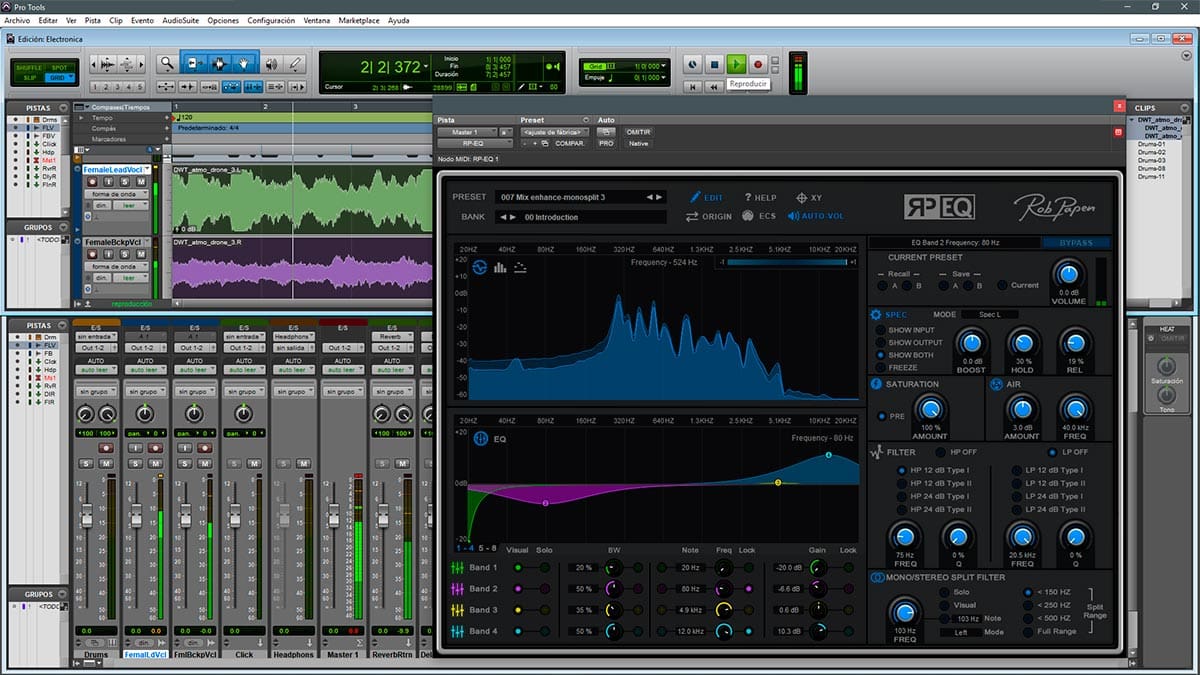Select HP 24 dB Type I filter
1200x675 pixels.
[902, 496]
